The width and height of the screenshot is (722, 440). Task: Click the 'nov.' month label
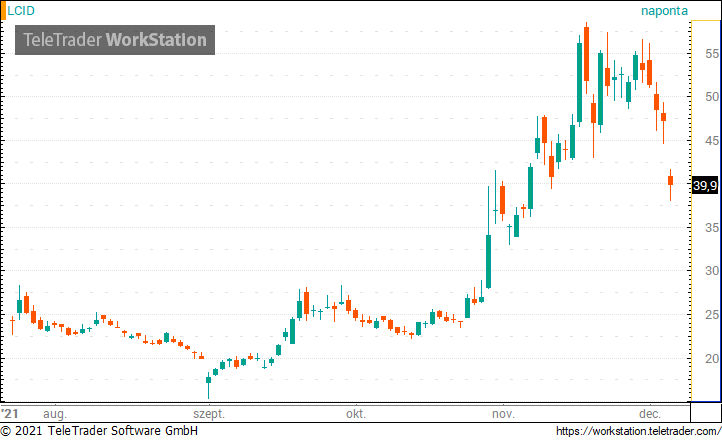pyautogui.click(x=503, y=414)
